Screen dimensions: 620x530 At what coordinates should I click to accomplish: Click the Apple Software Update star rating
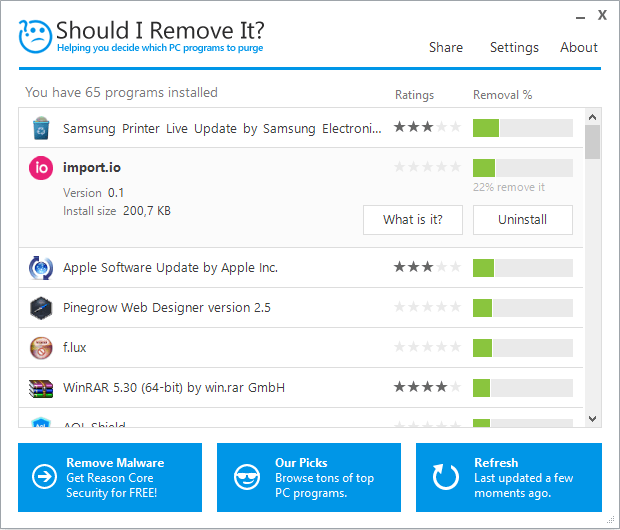(427, 267)
